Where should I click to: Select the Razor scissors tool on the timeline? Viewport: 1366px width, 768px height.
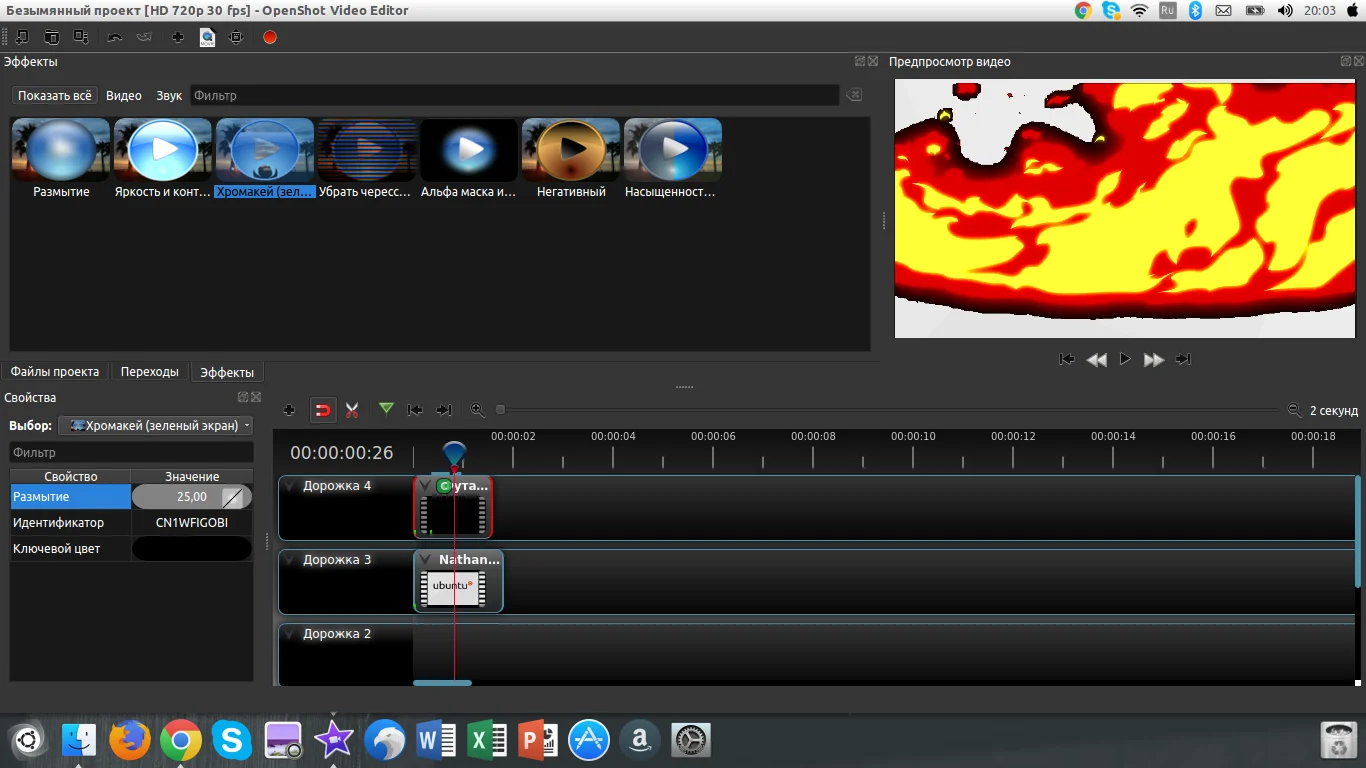click(x=352, y=410)
